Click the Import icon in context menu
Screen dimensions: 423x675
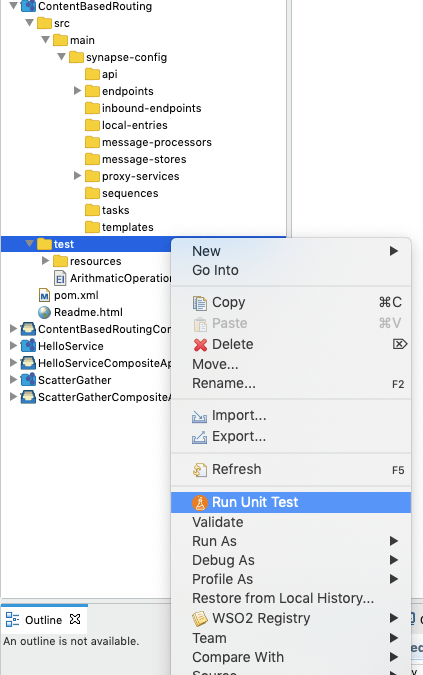pyautogui.click(x=199, y=416)
